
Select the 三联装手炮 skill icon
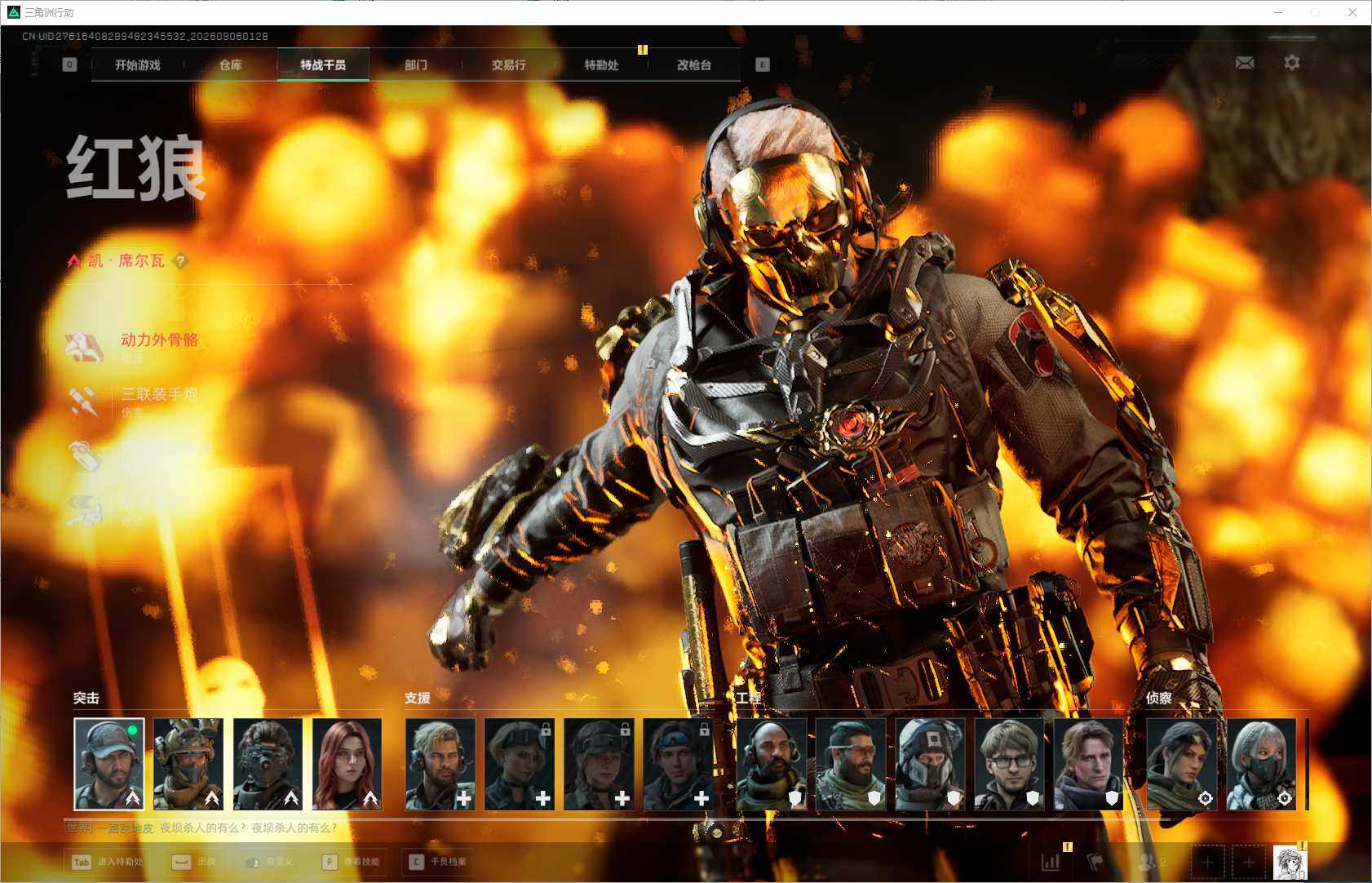point(84,402)
